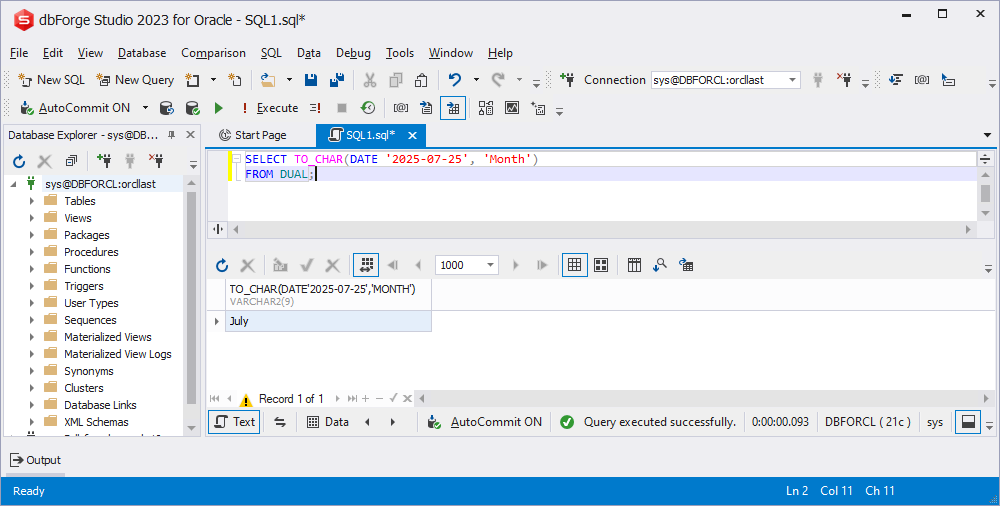Click the 'Query executed successfully.' status text
The width and height of the screenshot is (1000, 506).
coord(659,422)
